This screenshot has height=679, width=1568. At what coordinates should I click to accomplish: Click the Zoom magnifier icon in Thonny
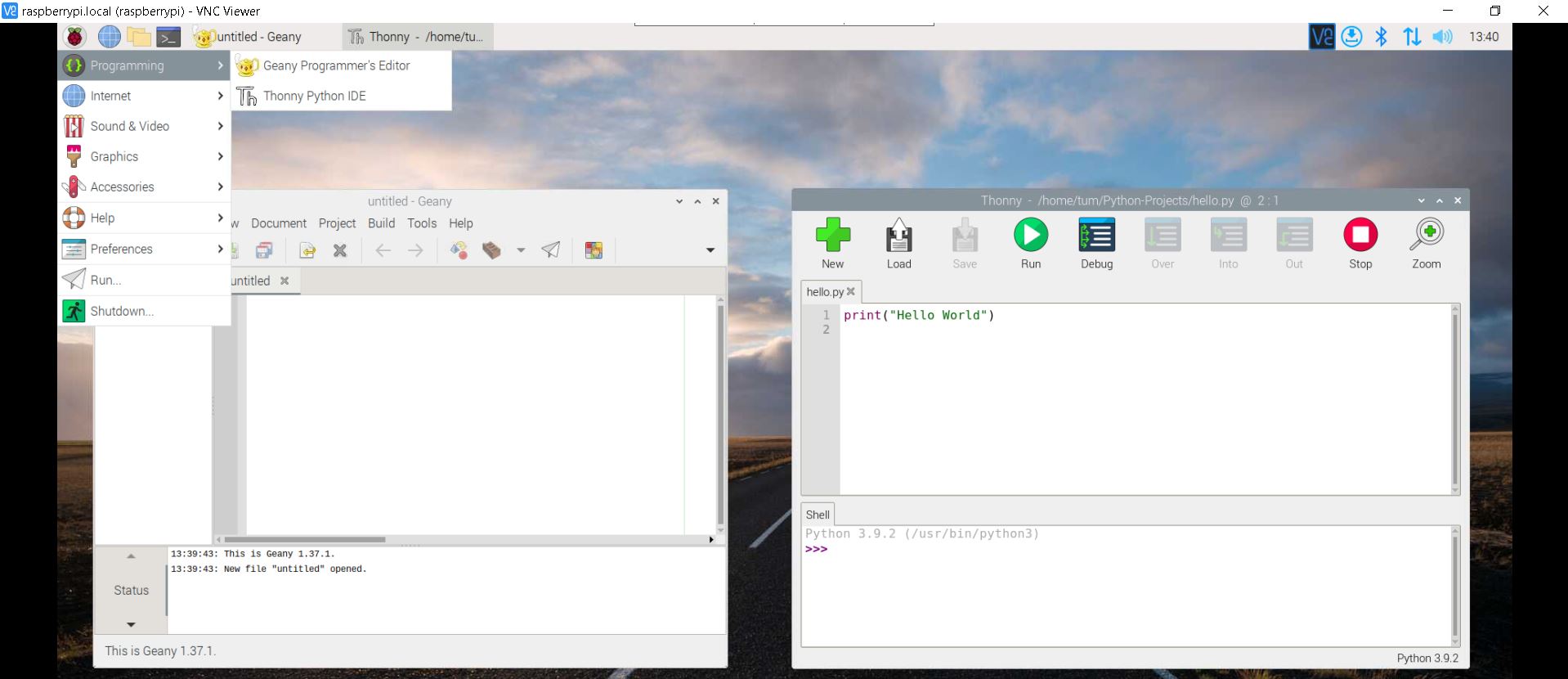pyautogui.click(x=1426, y=236)
